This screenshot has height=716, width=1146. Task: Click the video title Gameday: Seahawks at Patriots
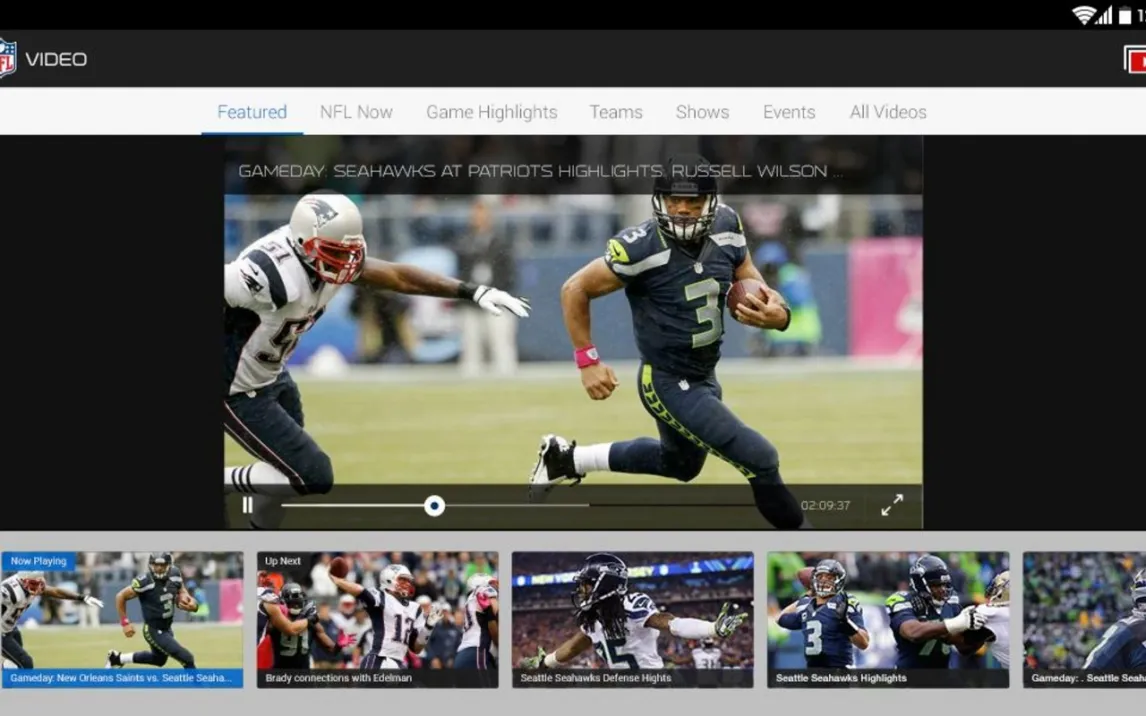[x=540, y=171]
